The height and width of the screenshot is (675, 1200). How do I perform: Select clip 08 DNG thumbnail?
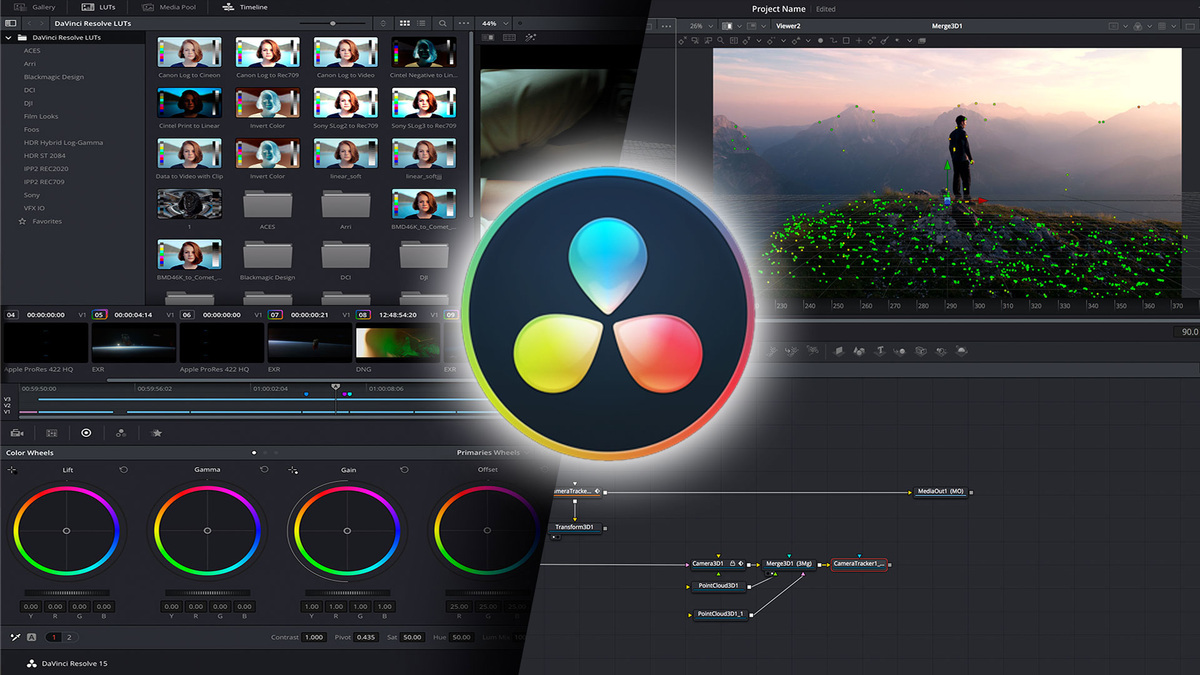click(398, 342)
